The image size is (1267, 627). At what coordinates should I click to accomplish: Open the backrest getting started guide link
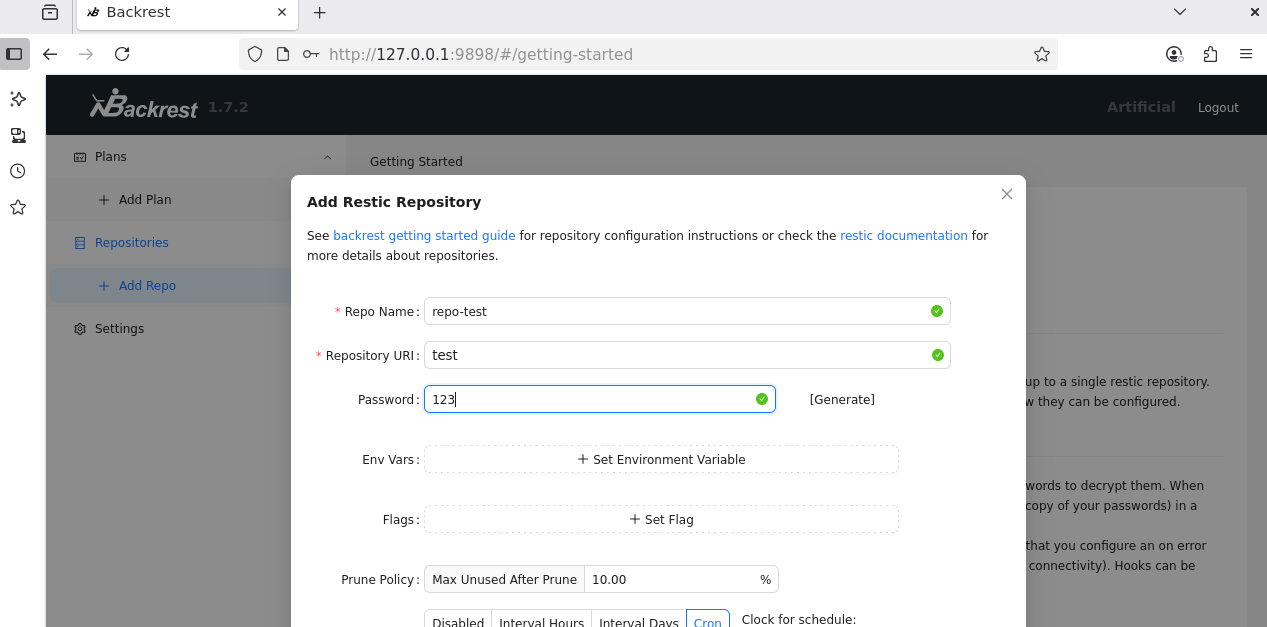point(424,236)
